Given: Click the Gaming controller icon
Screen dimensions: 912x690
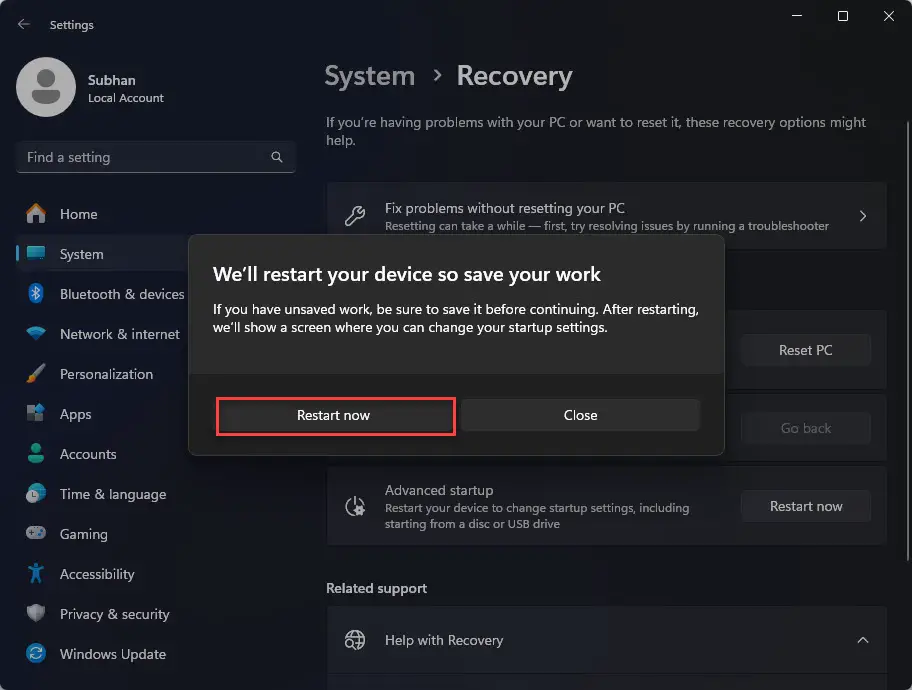Looking at the screenshot, I should point(36,534).
